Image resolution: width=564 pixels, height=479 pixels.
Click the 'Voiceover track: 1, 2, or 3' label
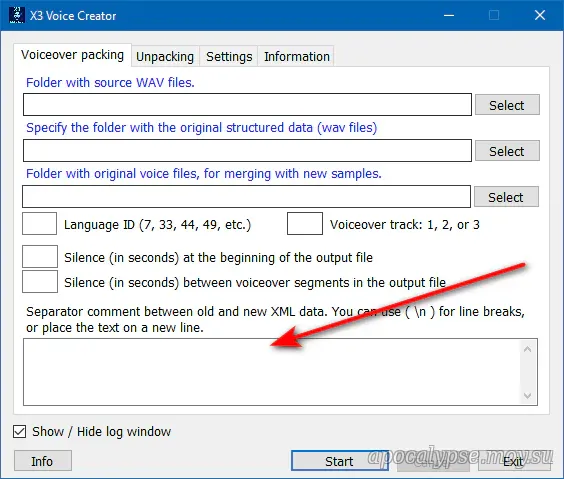tap(405, 225)
